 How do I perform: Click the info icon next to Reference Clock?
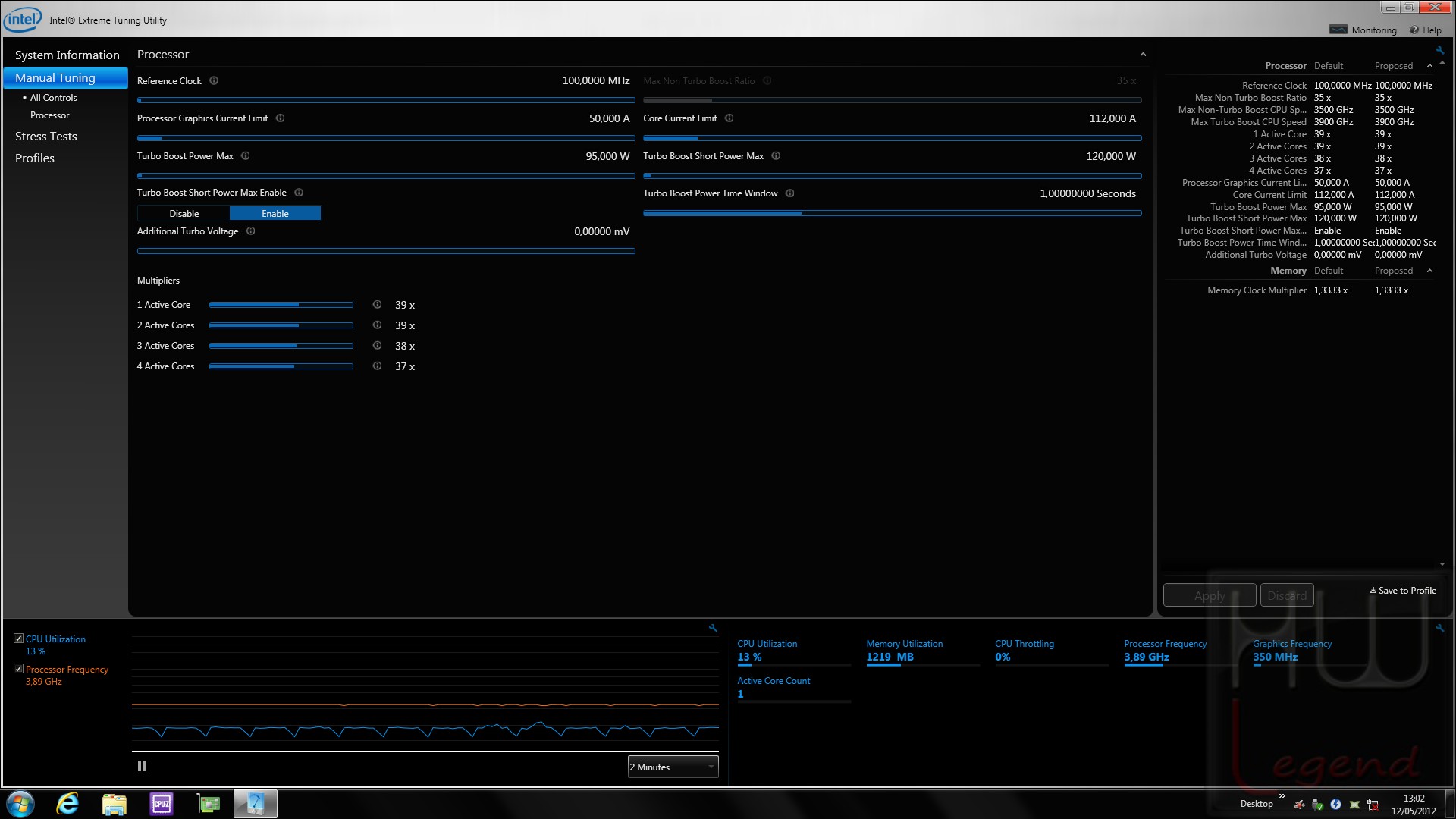tap(214, 81)
